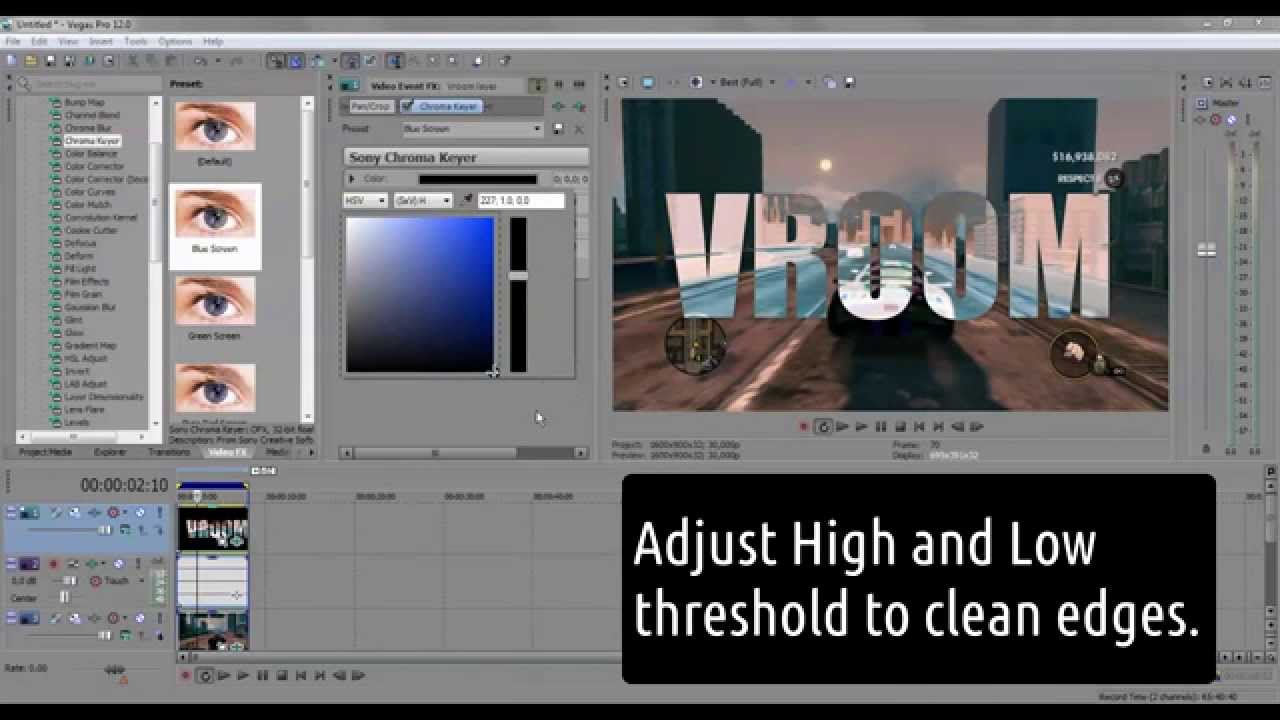Click Pause button in timeline transport bar
Viewport: 1280px width, 720px height.
[x=263, y=676]
